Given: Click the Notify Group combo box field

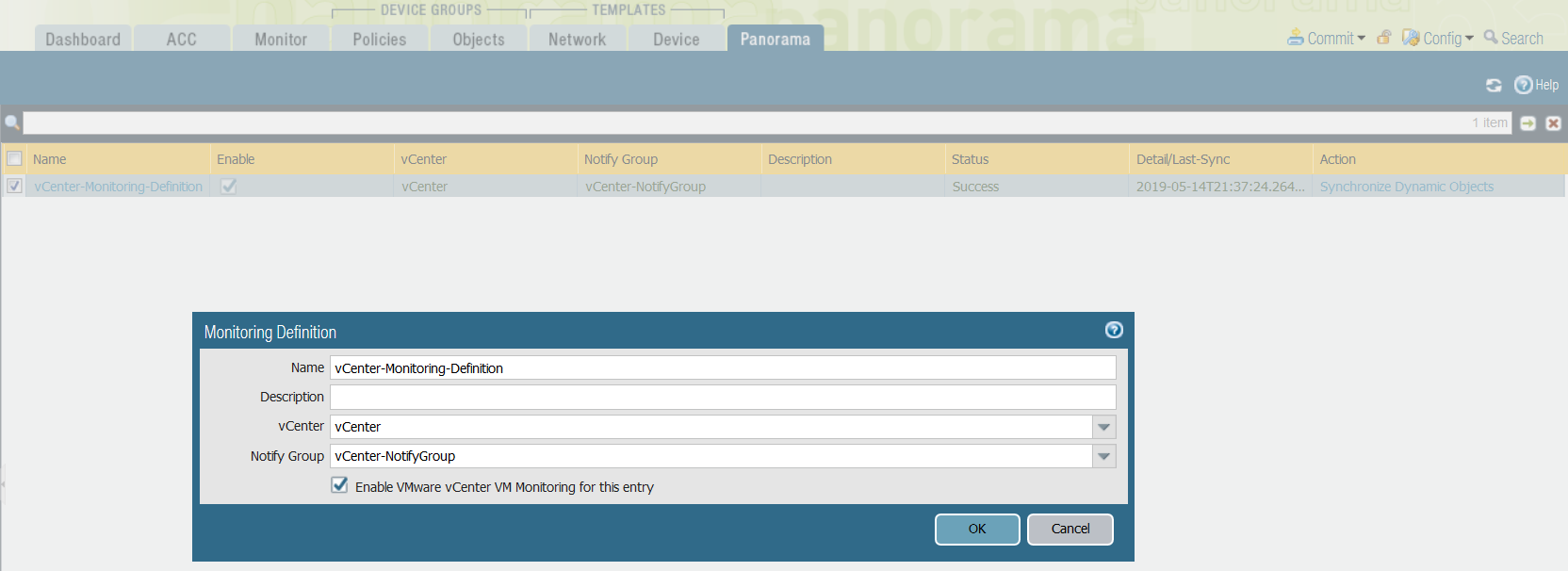Looking at the screenshot, I should [711, 456].
